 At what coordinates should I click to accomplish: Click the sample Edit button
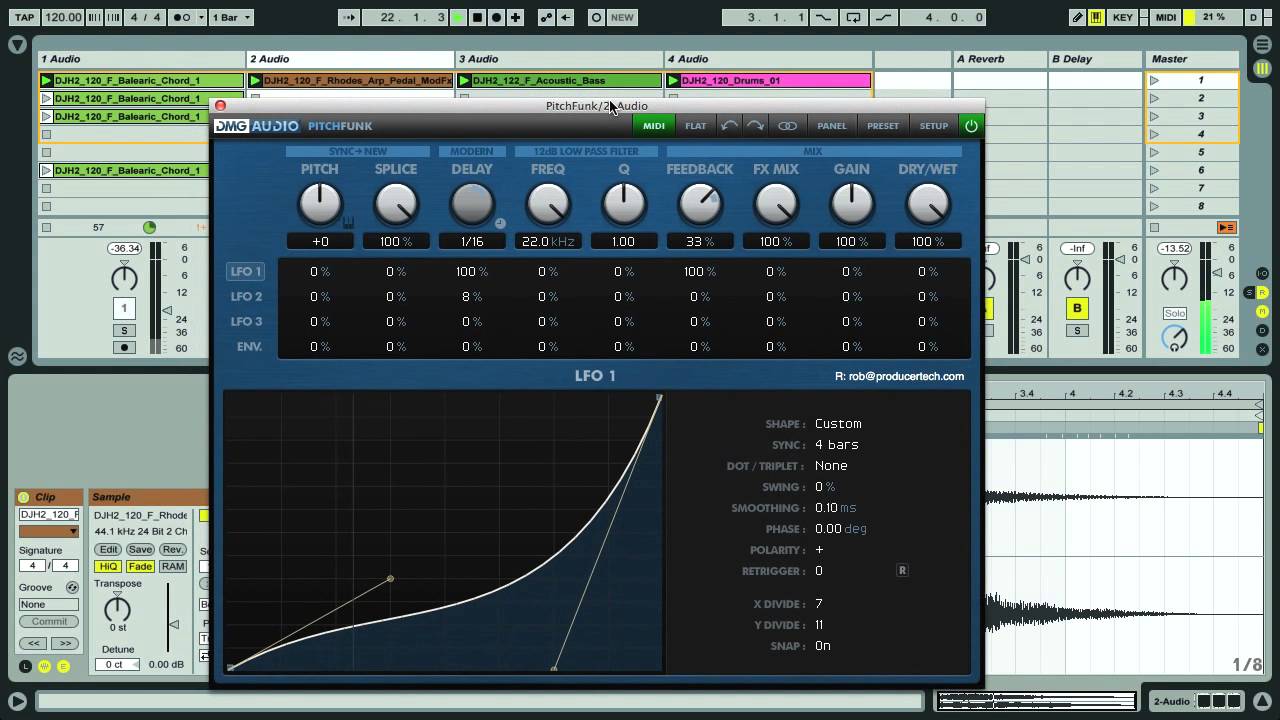[x=109, y=550]
